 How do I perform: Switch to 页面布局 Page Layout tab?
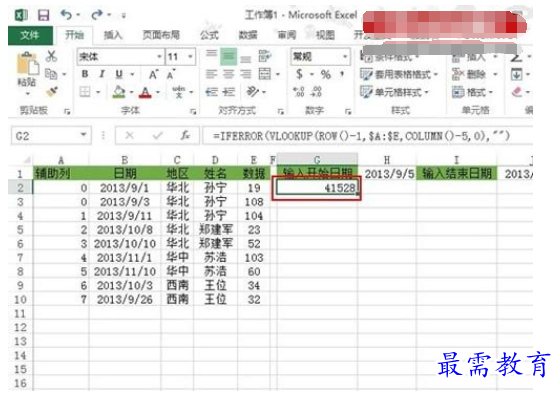click(161, 35)
